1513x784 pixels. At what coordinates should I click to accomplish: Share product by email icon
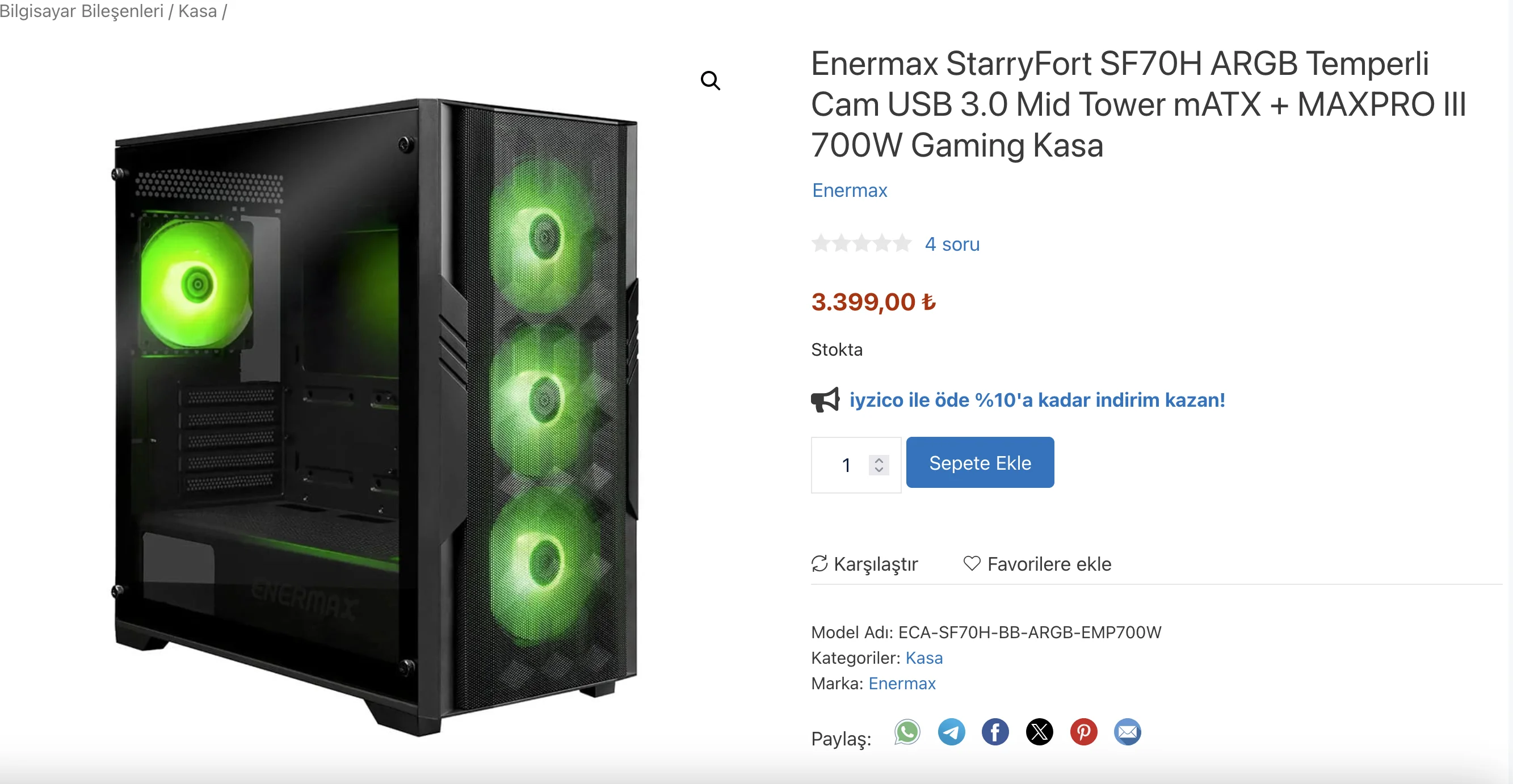[x=1127, y=732]
